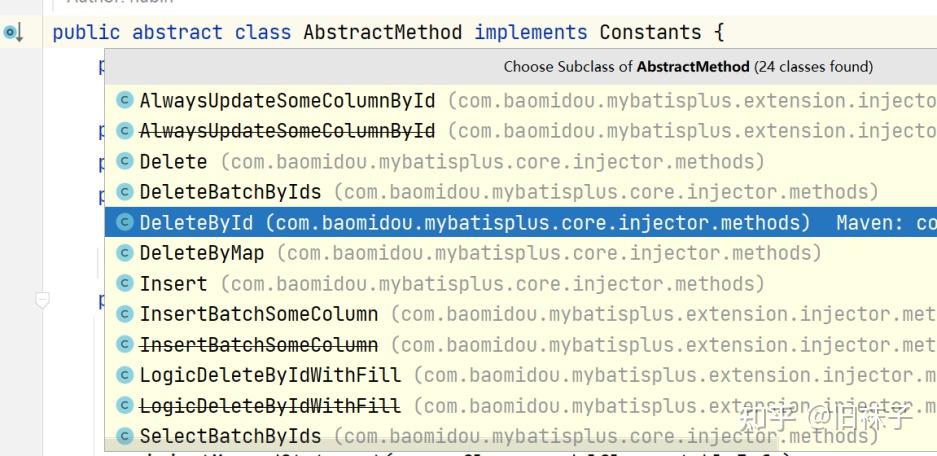Choose the DeleteByMap subclass entry
The width and height of the screenshot is (937, 456).
pos(202,254)
